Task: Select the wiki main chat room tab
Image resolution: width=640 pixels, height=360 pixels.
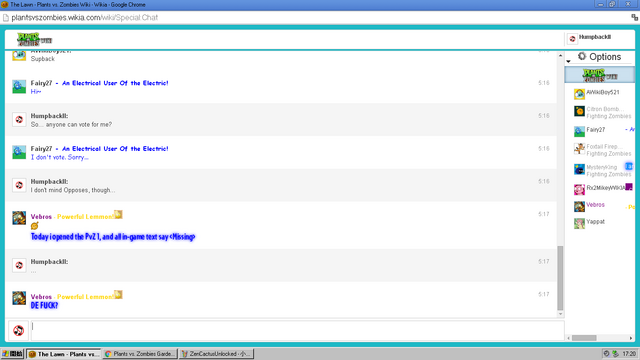Action: [x=600, y=75]
